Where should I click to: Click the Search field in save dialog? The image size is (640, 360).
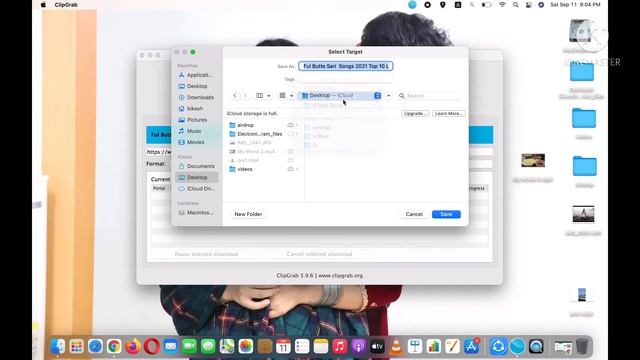(429, 96)
